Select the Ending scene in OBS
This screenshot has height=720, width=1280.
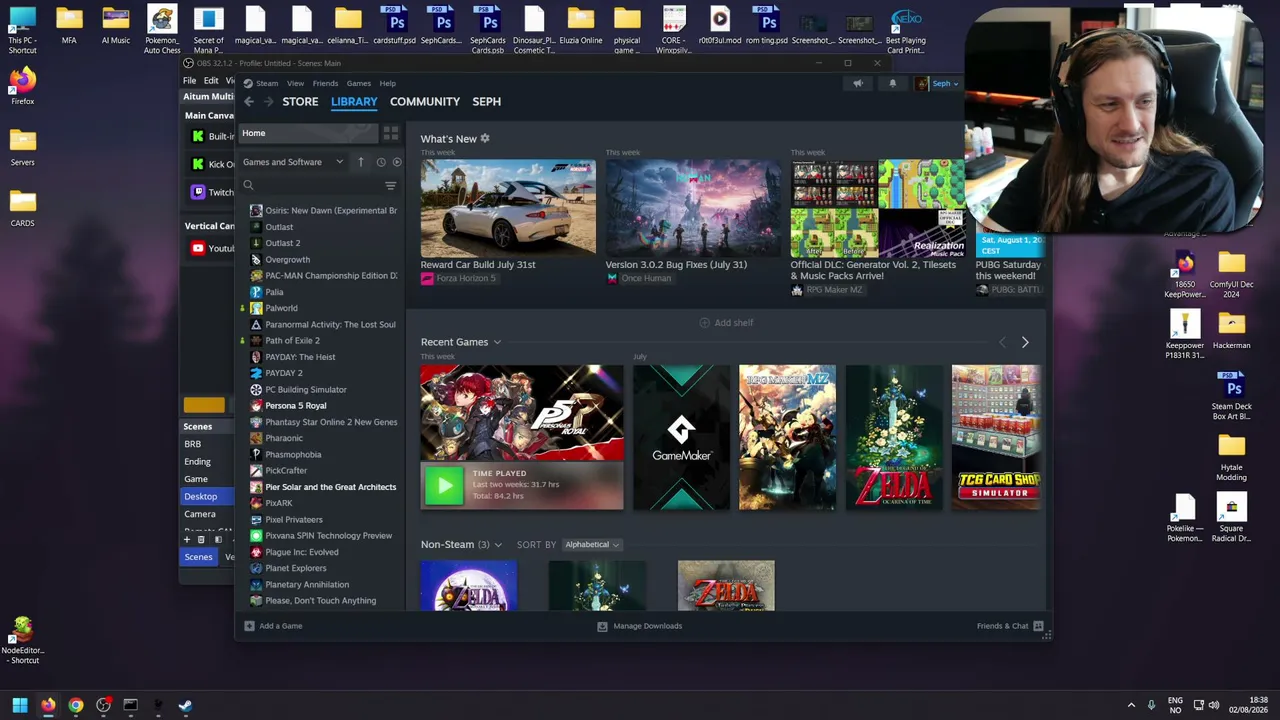pos(197,462)
